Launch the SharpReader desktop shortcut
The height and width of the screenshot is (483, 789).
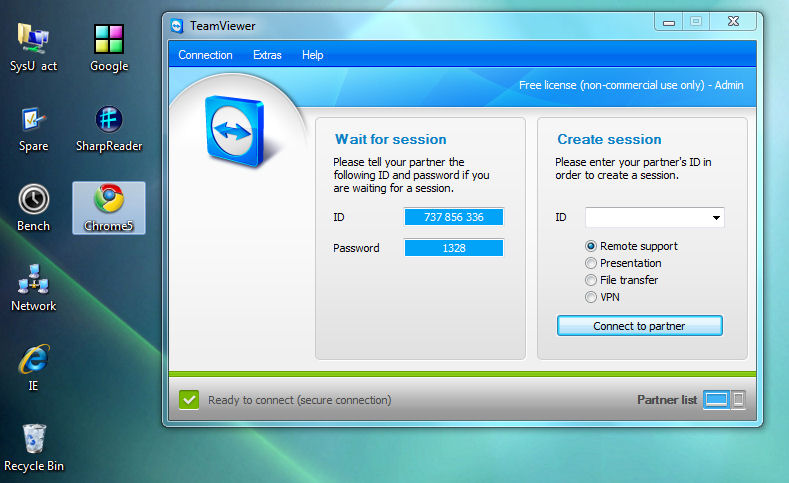(x=109, y=128)
